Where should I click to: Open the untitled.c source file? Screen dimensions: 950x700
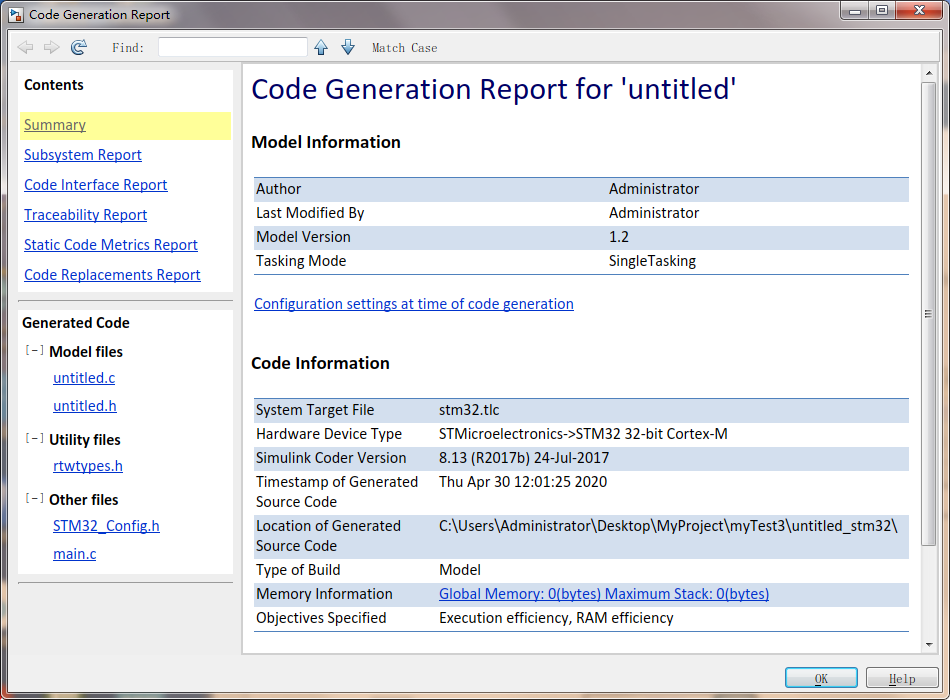84,378
